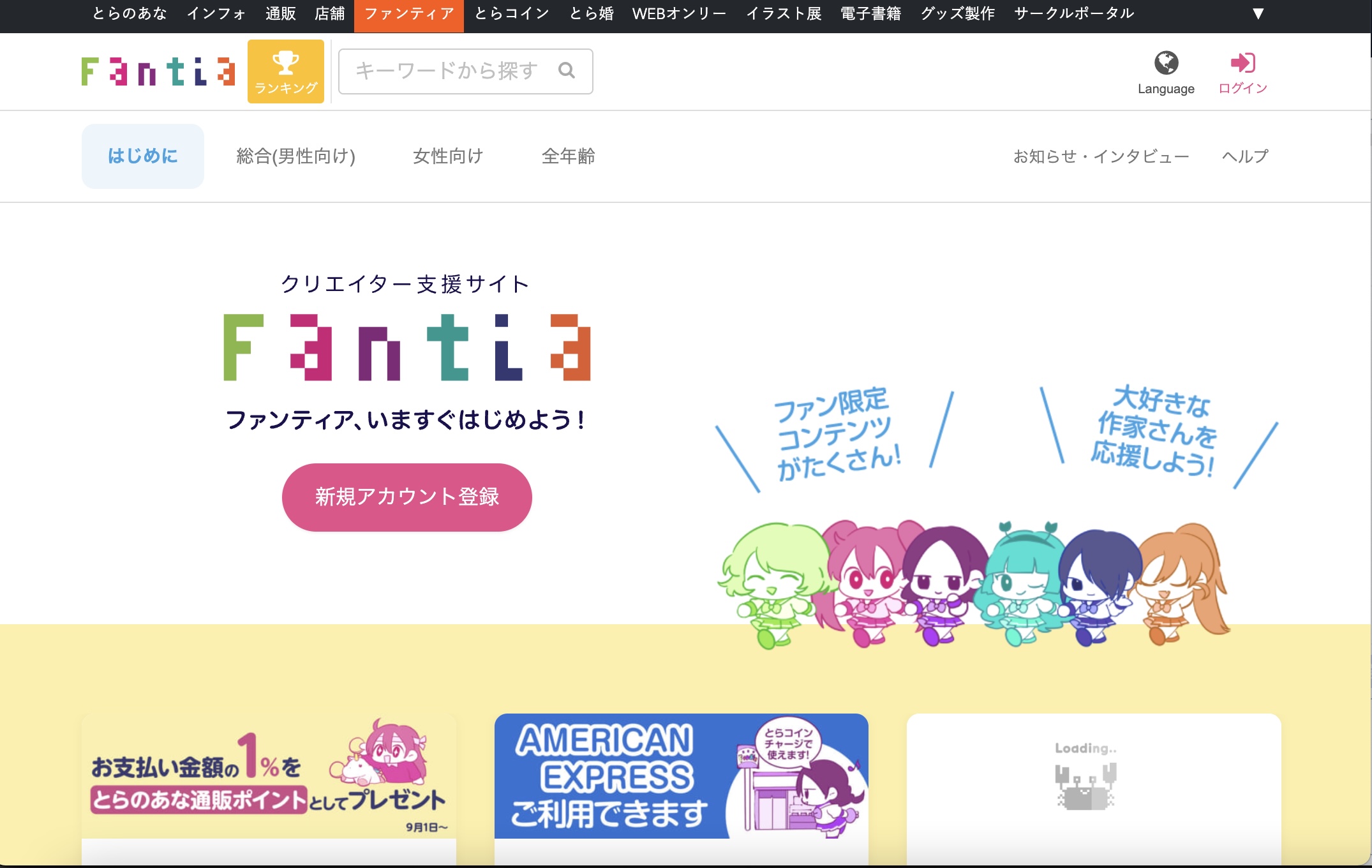This screenshot has height=868, width=1372.
Task: Select the ログイン login icon
Action: point(1242,63)
